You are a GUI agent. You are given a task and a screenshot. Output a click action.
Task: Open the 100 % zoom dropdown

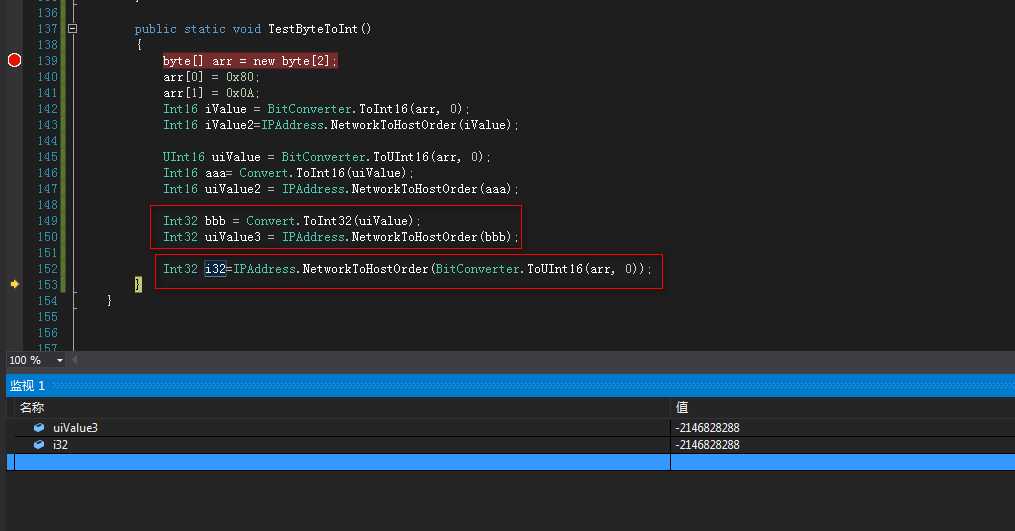(60, 360)
